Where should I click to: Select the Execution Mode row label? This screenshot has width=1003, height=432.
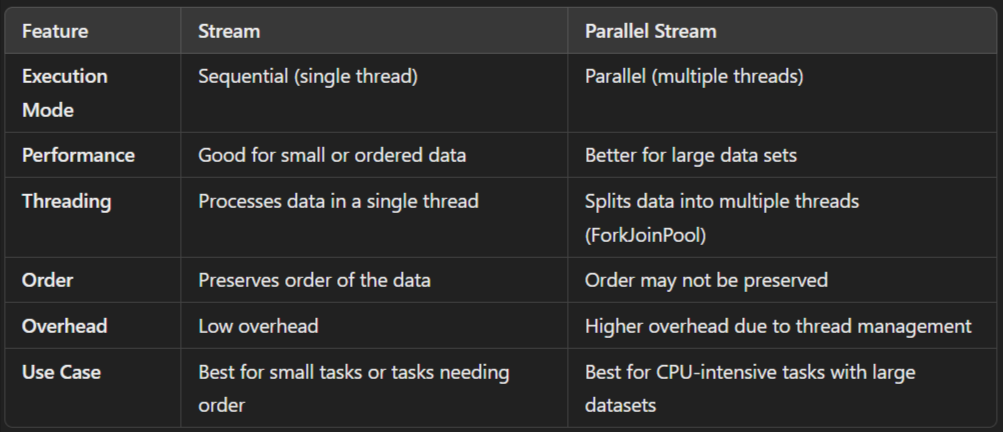click(64, 93)
